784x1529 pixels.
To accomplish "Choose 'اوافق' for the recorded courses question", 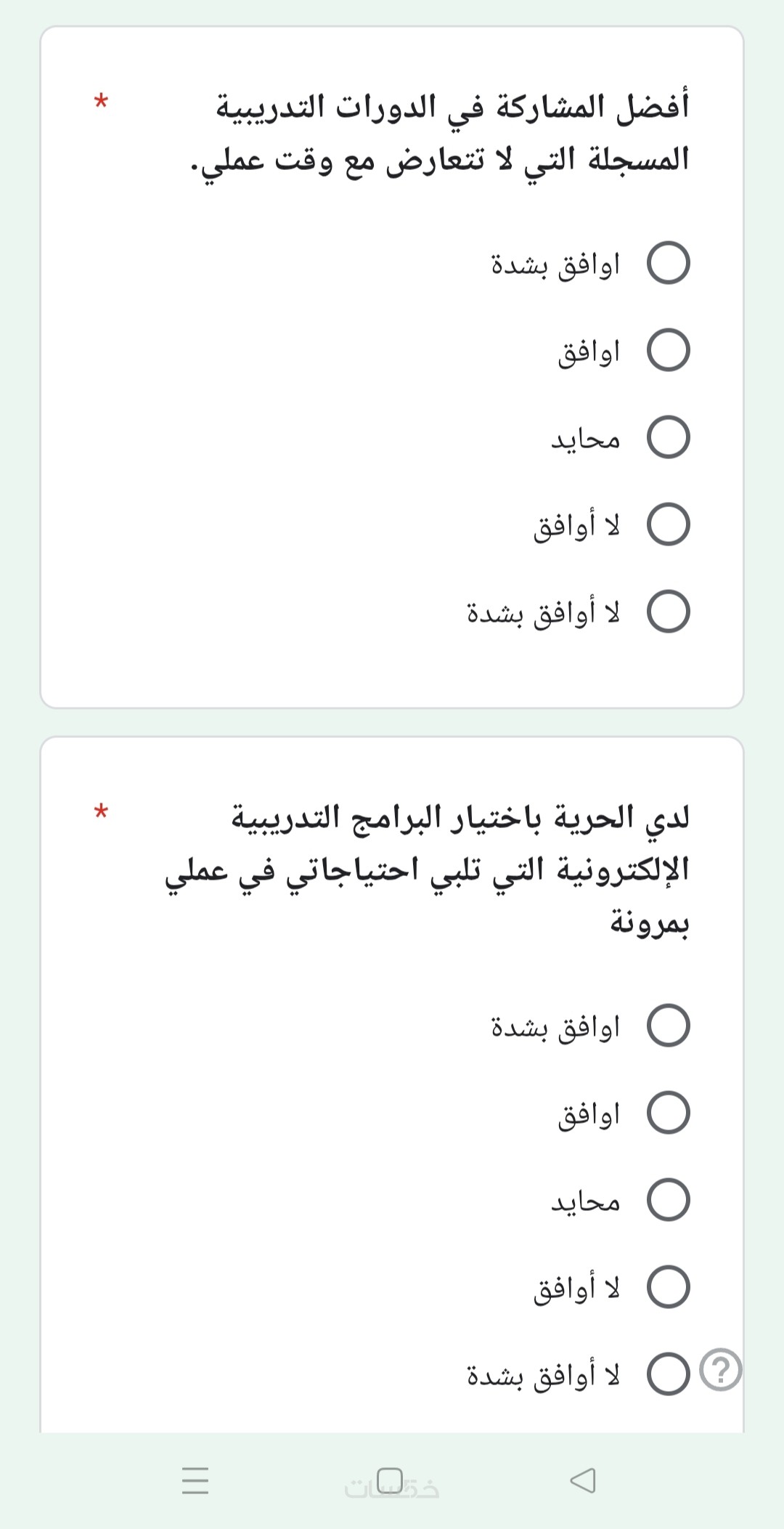I will coord(668,350).
